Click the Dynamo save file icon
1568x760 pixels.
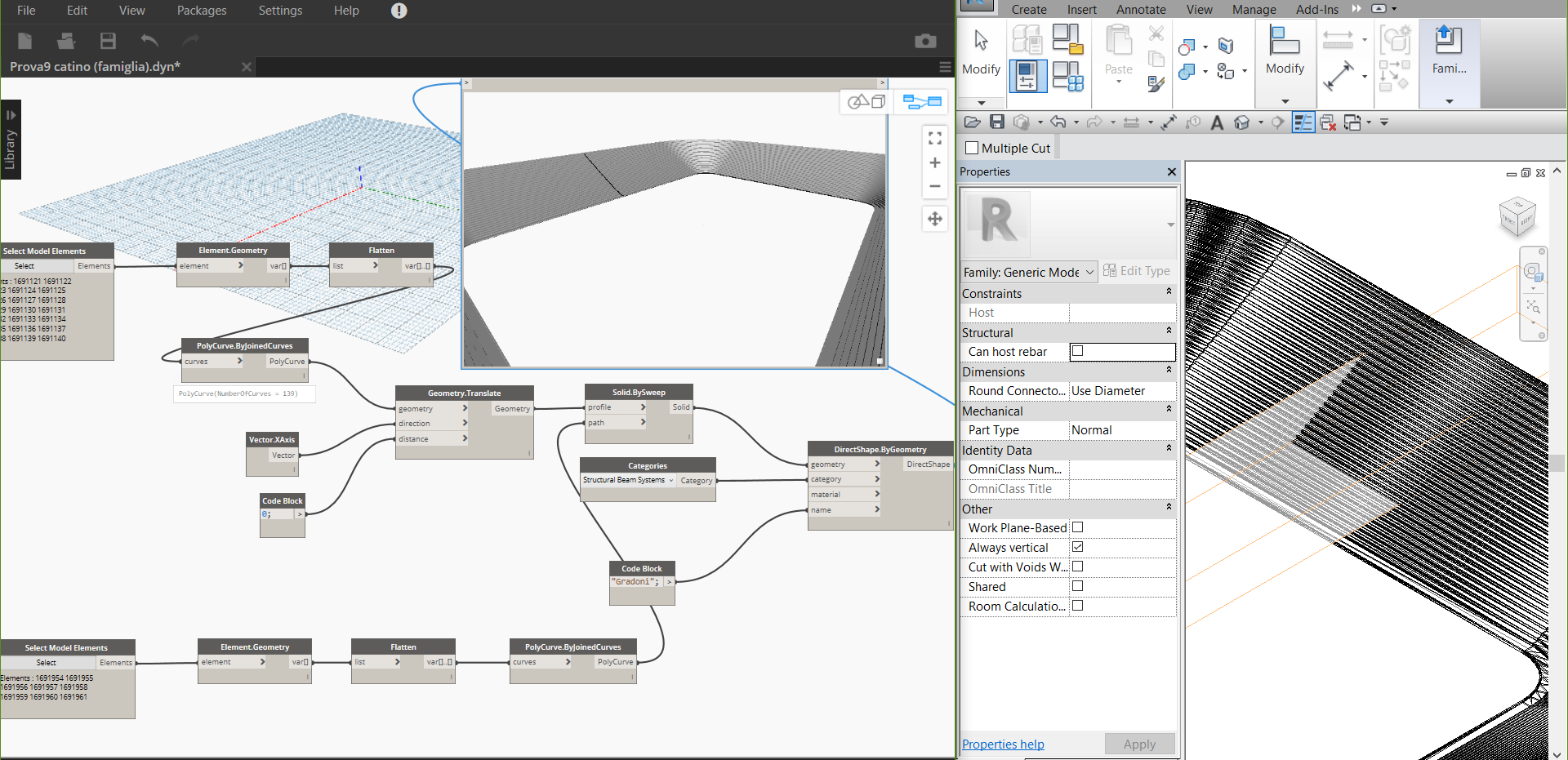(x=108, y=41)
